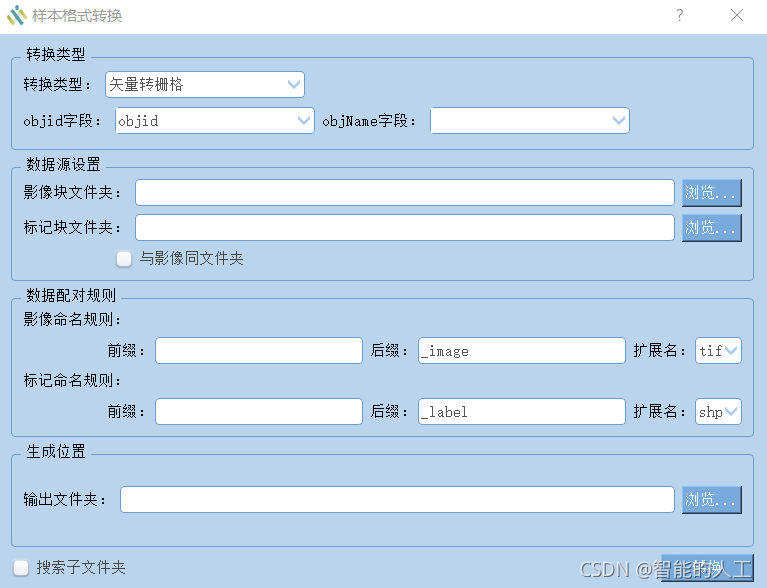Close the 样本格式转换 dialog
The image size is (767, 588).
tap(737, 15)
